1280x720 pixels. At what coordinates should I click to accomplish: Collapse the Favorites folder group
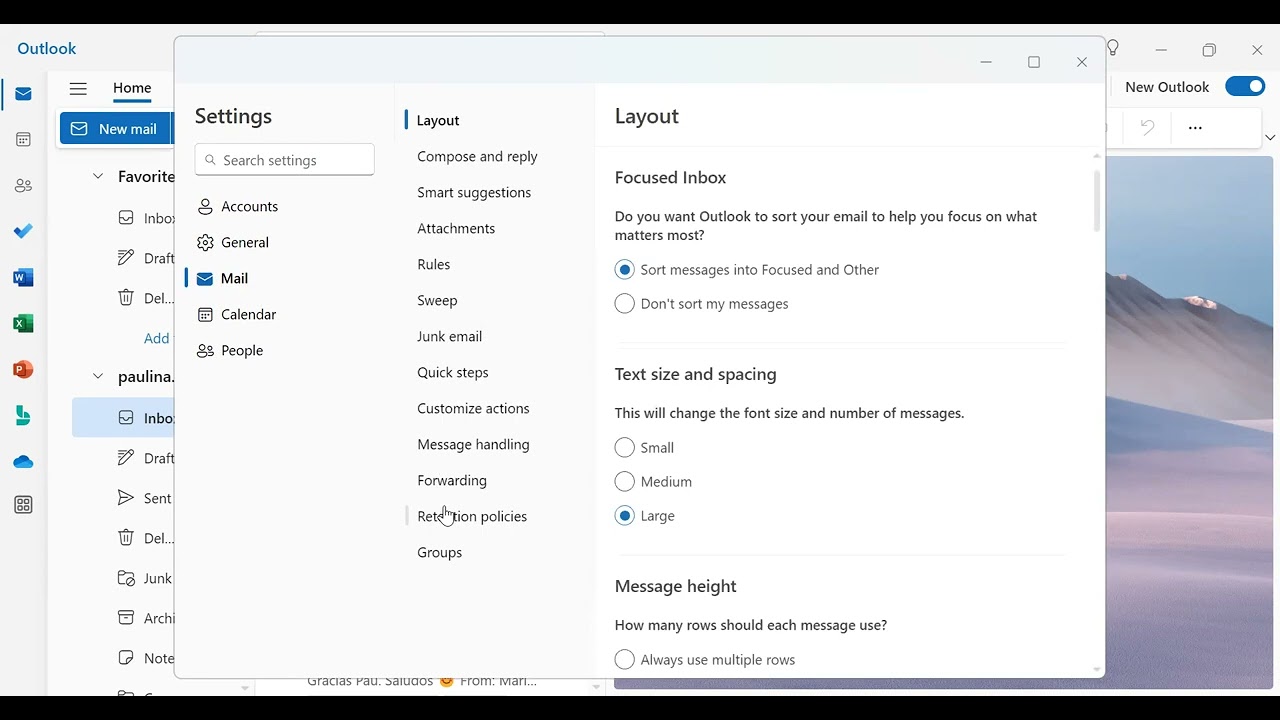(98, 176)
